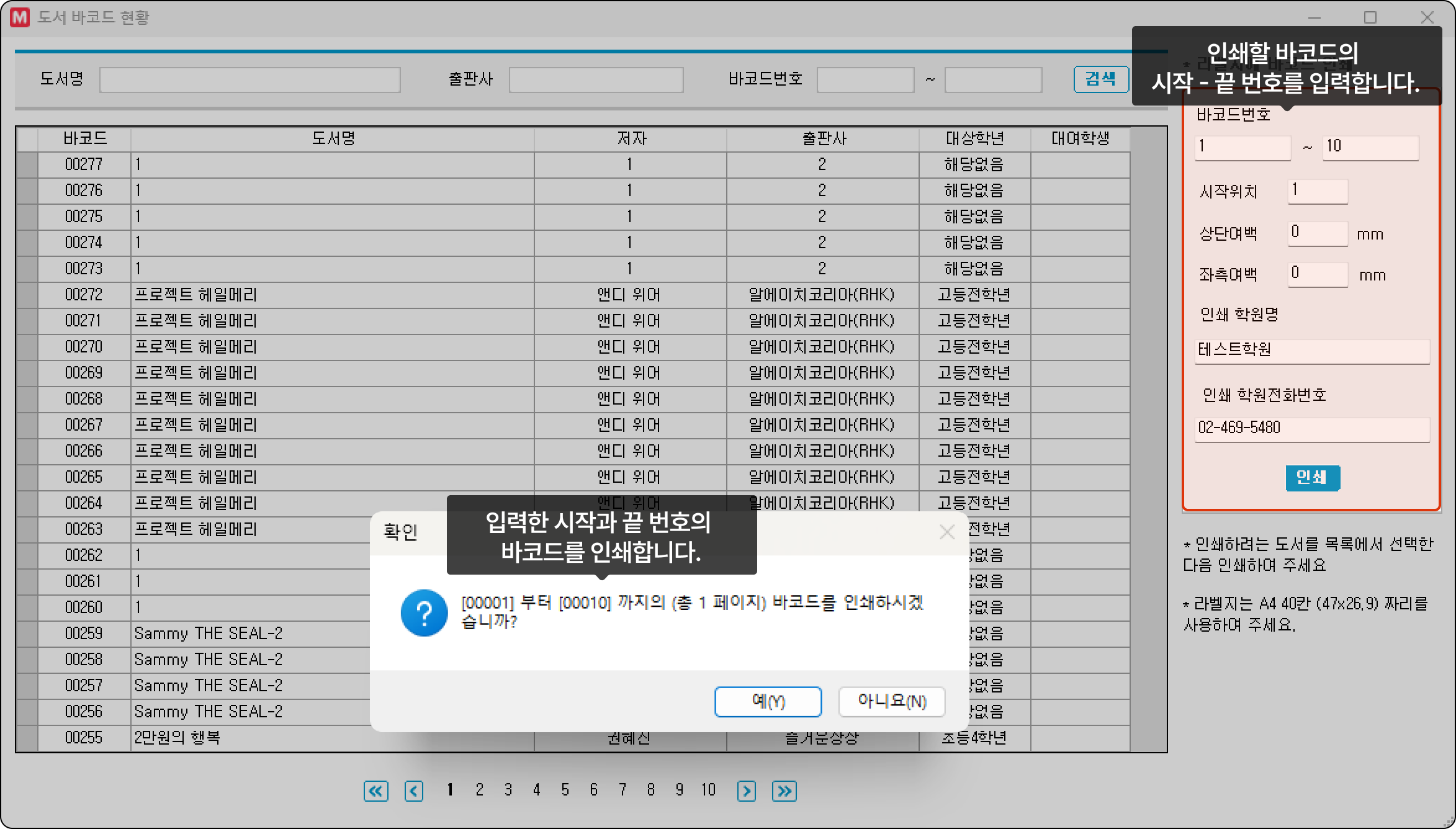Click the 시작위치 input field

coord(1317,190)
